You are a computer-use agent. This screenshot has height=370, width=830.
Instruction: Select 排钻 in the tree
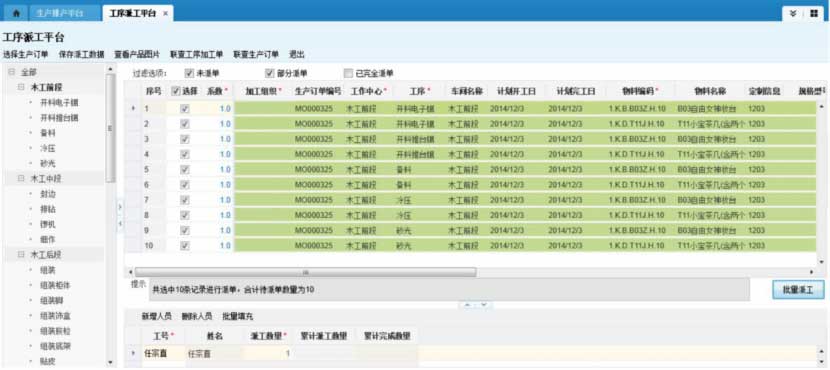(48, 209)
